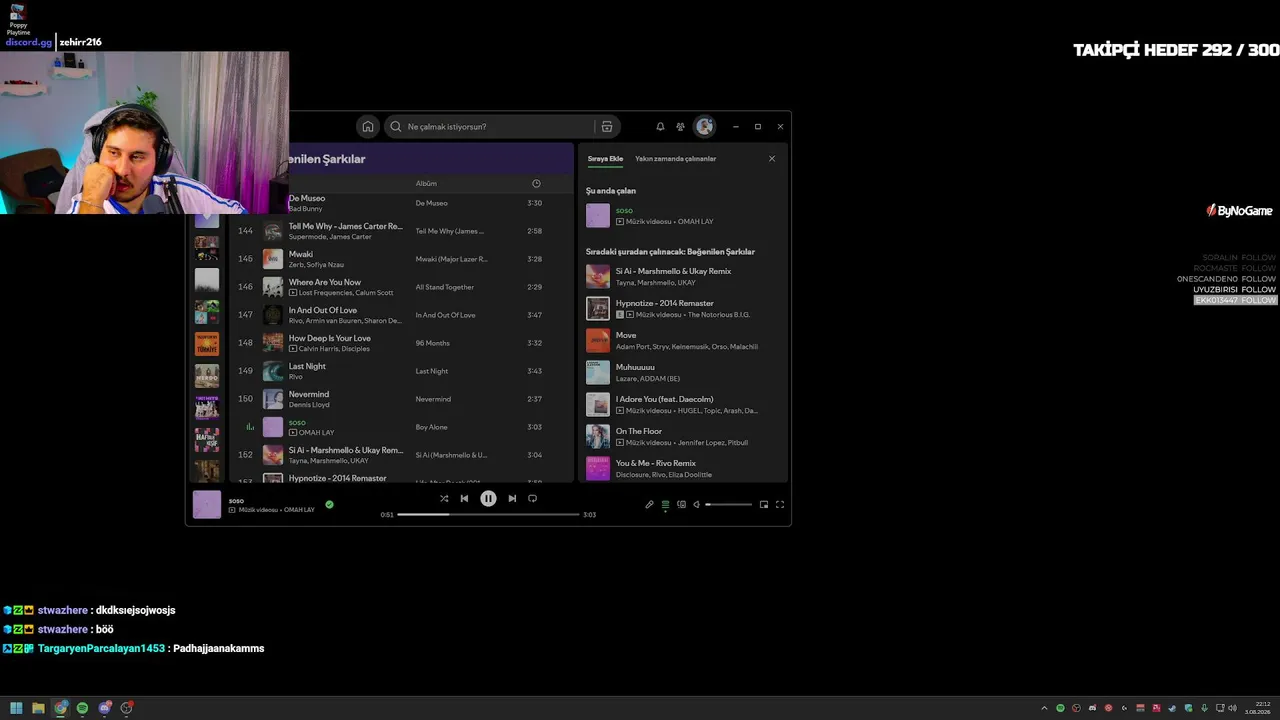Open the Browse icon in search bar

coord(607,127)
